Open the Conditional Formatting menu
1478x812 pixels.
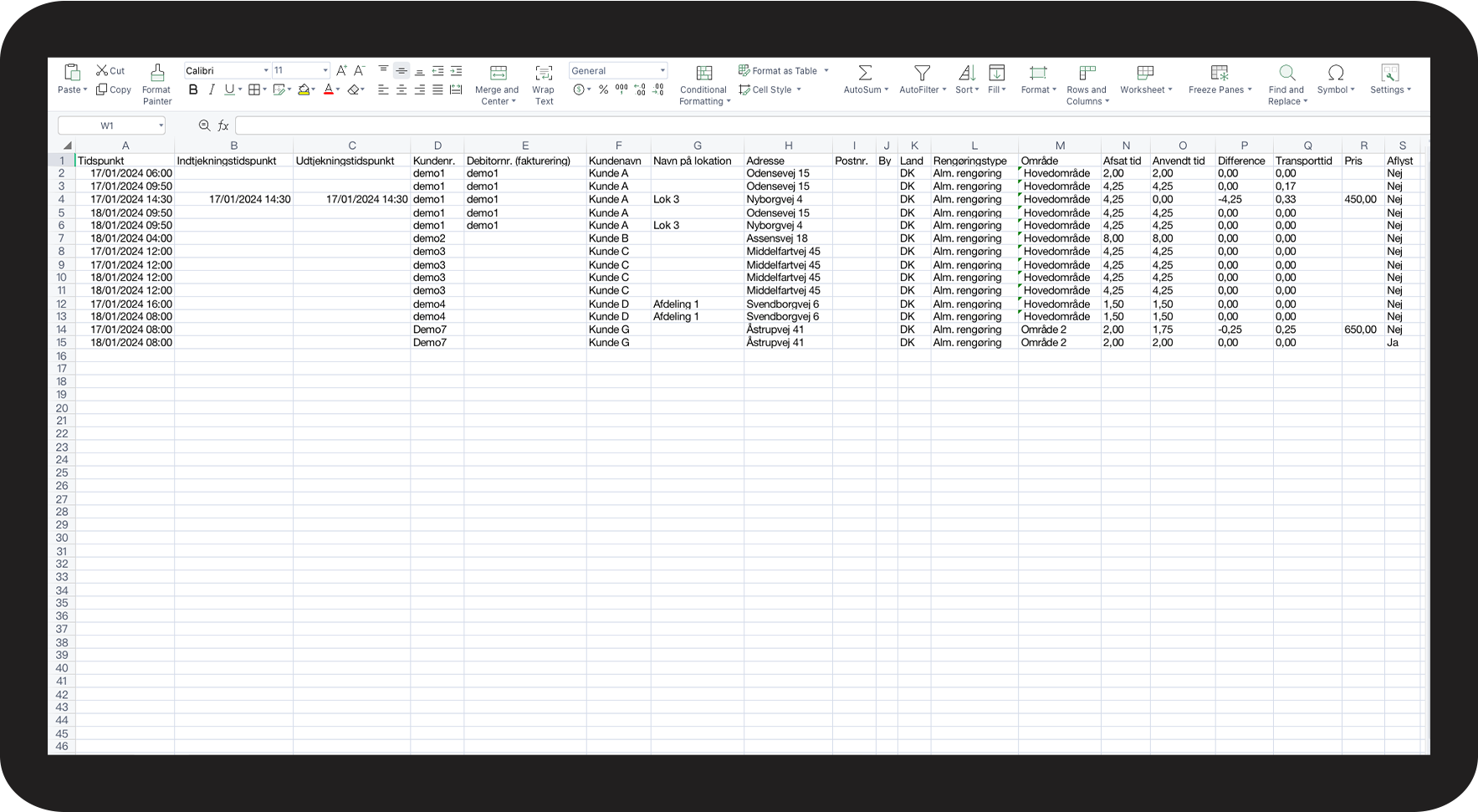(x=704, y=73)
